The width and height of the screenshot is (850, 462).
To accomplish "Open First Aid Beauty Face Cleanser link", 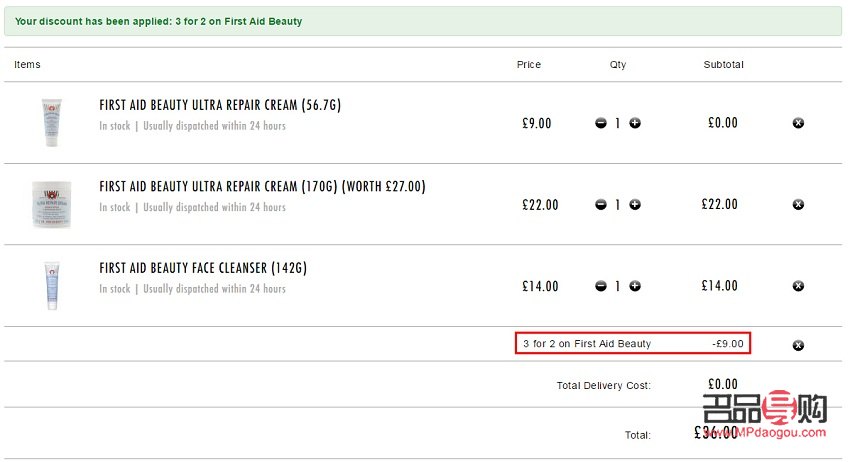I will 202,268.
